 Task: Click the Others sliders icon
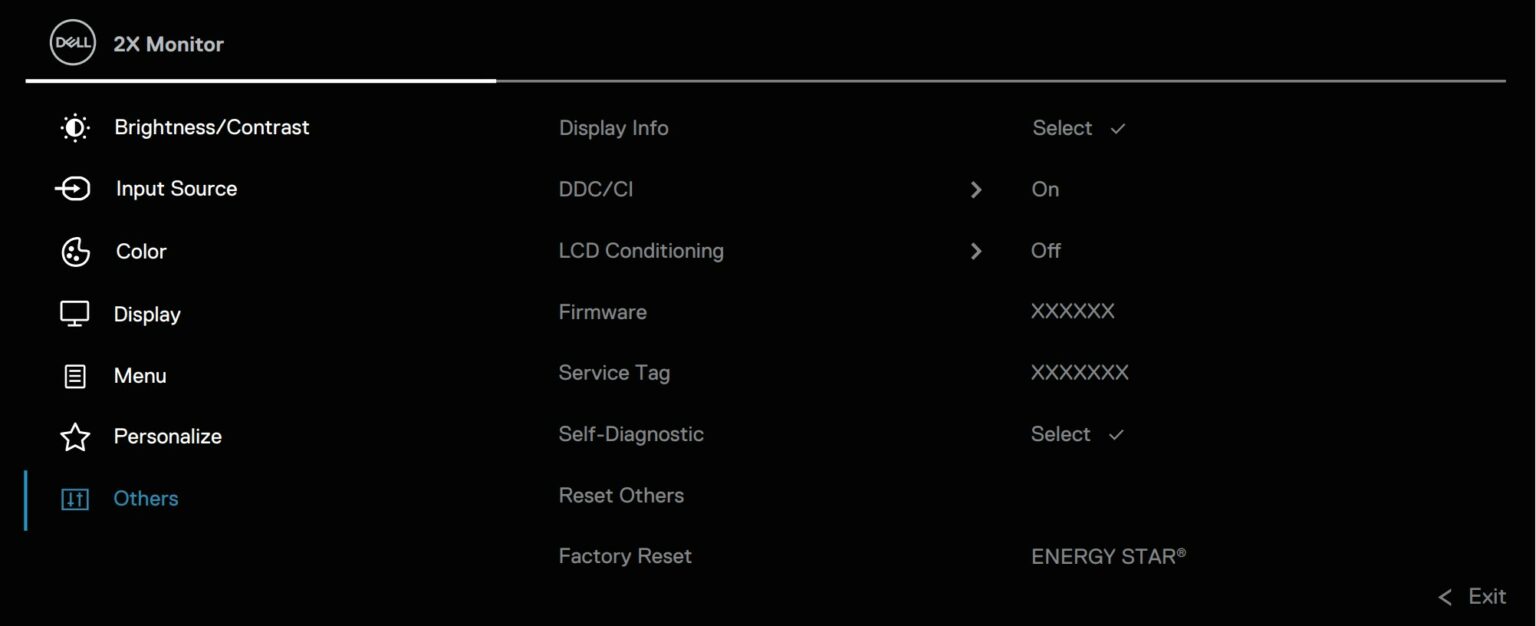(x=75, y=499)
